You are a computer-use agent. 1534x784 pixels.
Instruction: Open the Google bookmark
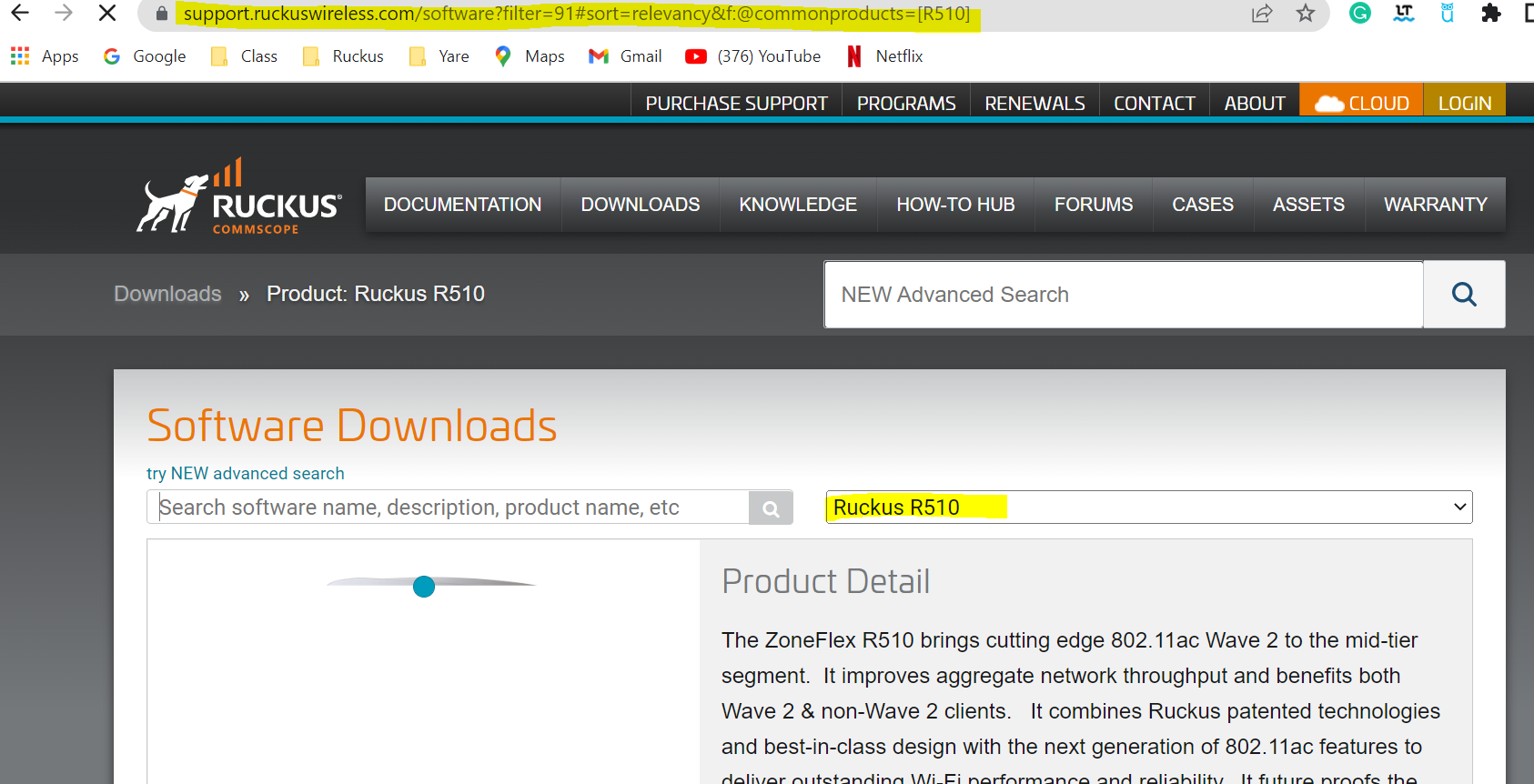(145, 56)
